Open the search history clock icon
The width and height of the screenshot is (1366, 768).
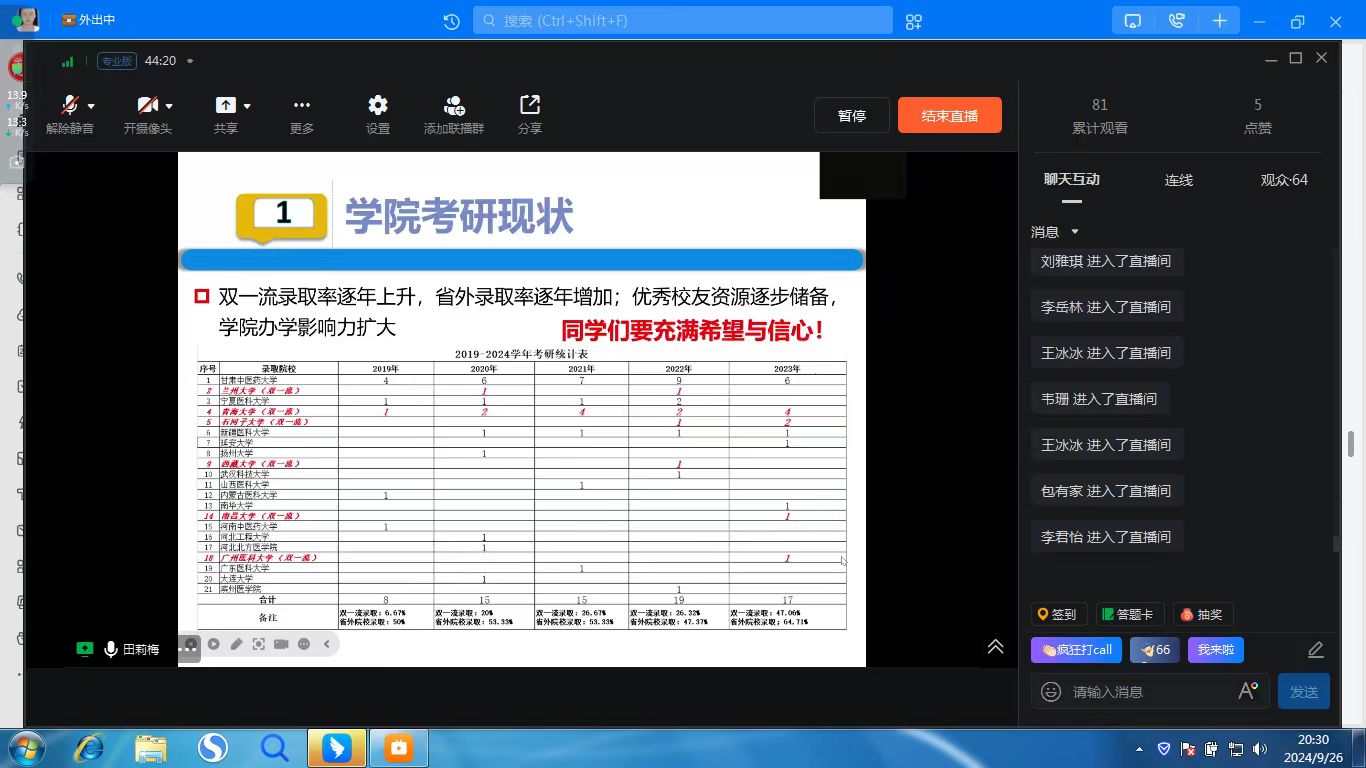click(451, 21)
